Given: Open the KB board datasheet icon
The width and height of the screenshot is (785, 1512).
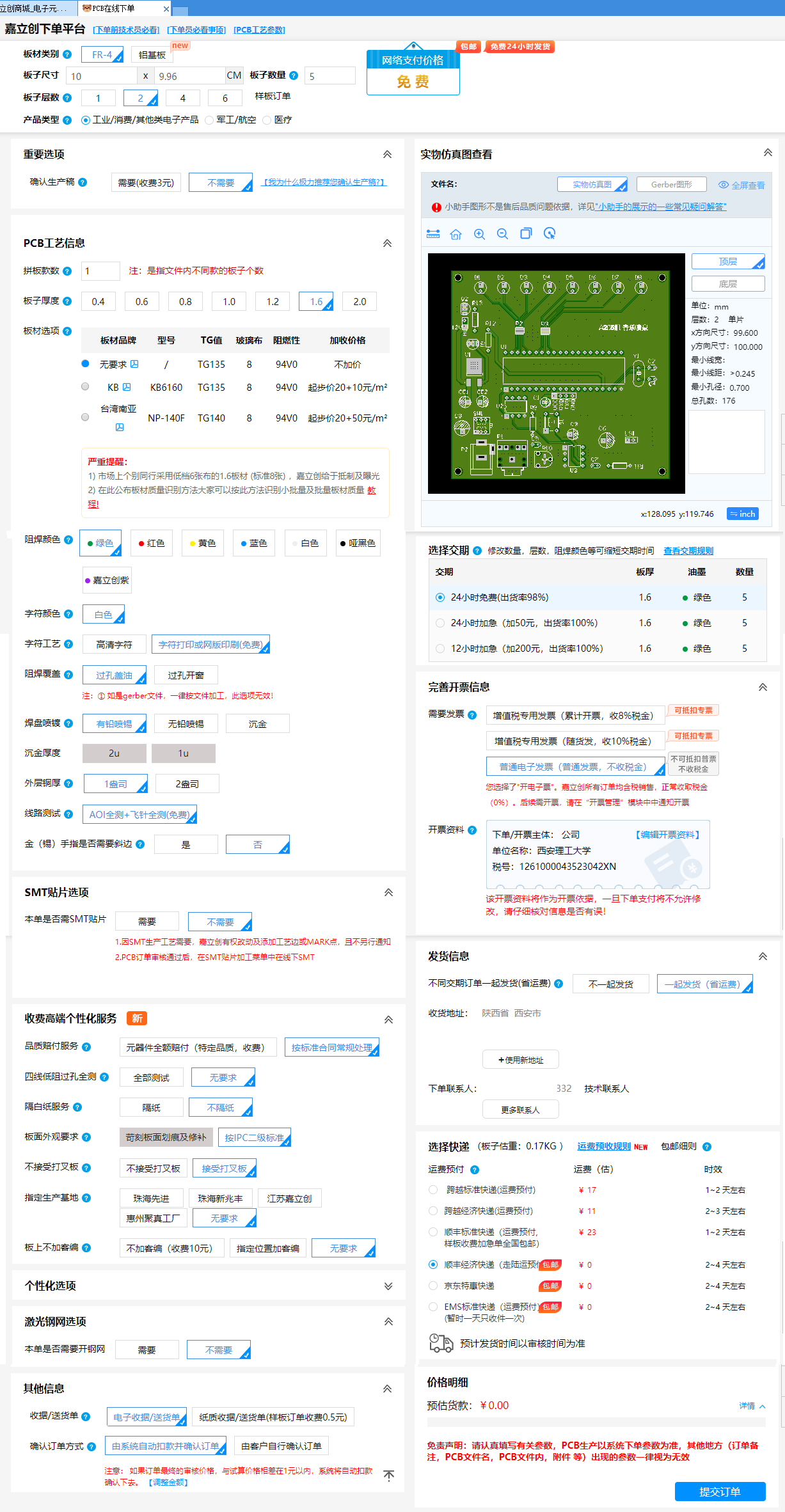Looking at the screenshot, I should pos(127,387).
